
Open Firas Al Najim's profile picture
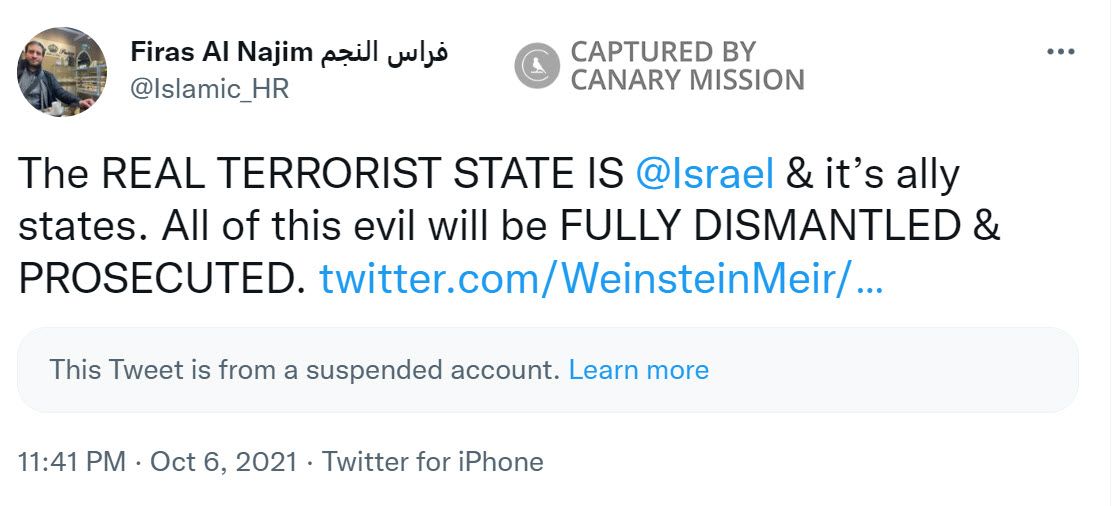tap(62, 72)
